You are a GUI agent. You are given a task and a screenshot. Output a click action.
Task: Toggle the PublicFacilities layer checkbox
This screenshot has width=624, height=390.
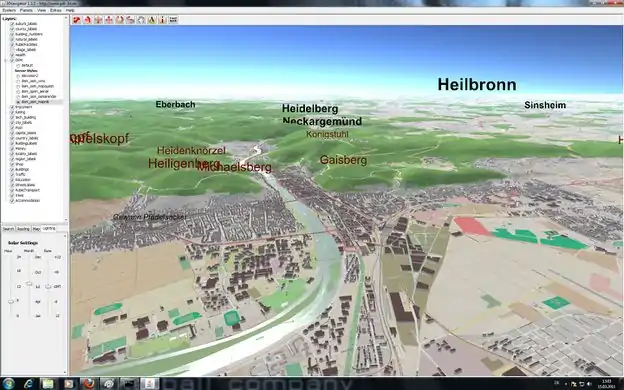coord(12,45)
